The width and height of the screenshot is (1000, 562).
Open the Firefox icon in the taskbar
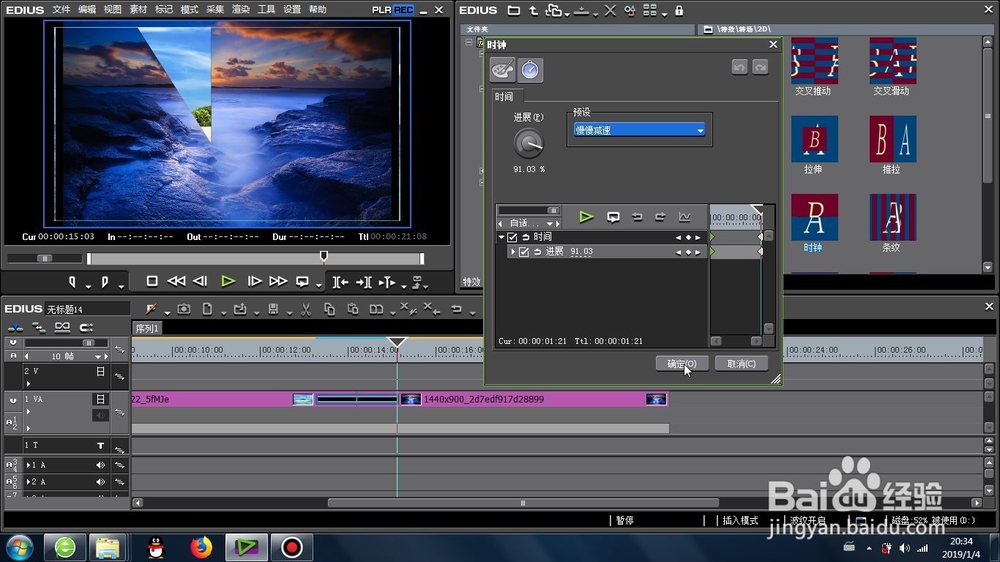click(201, 547)
